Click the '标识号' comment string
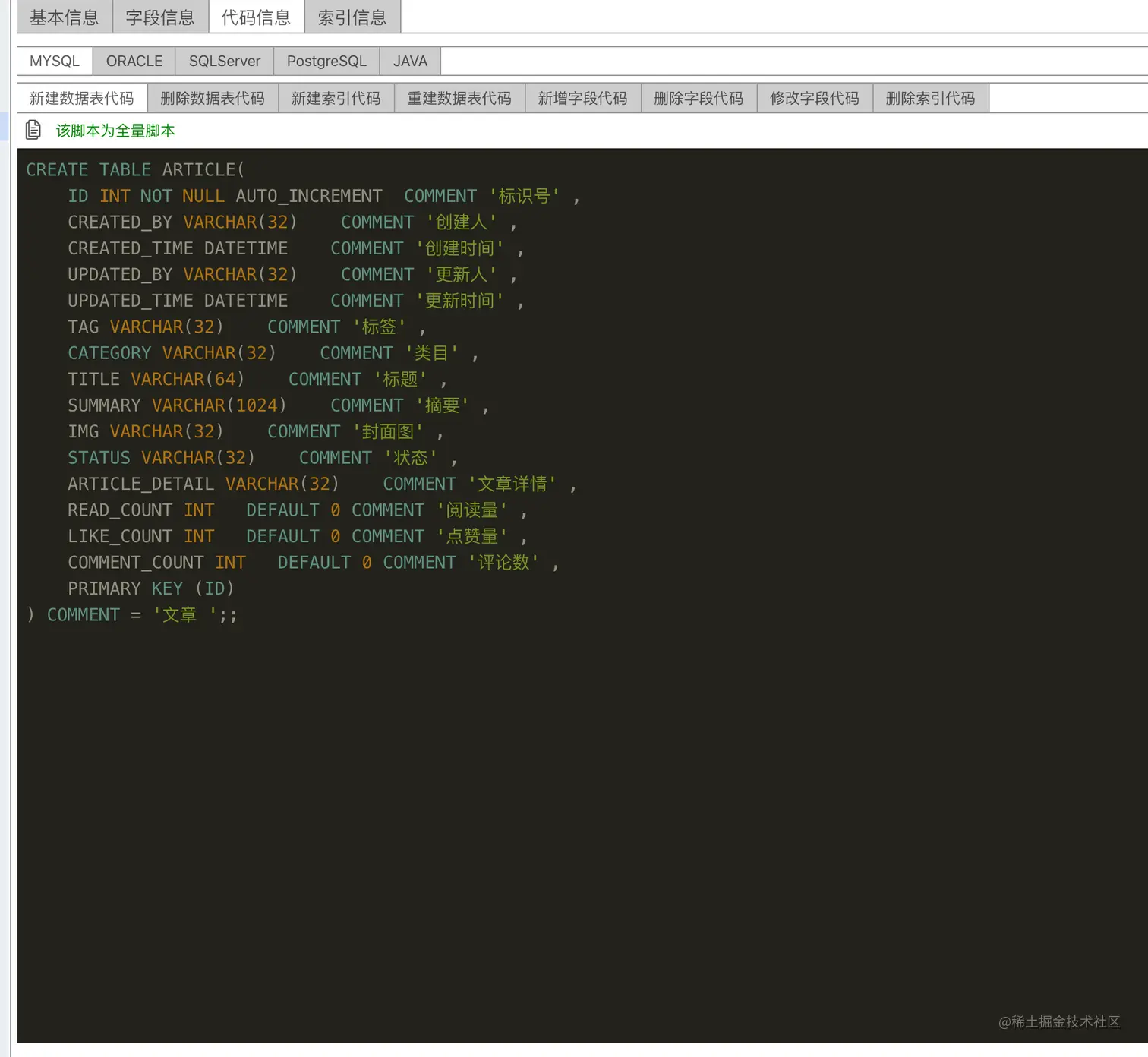 pyautogui.click(x=525, y=196)
